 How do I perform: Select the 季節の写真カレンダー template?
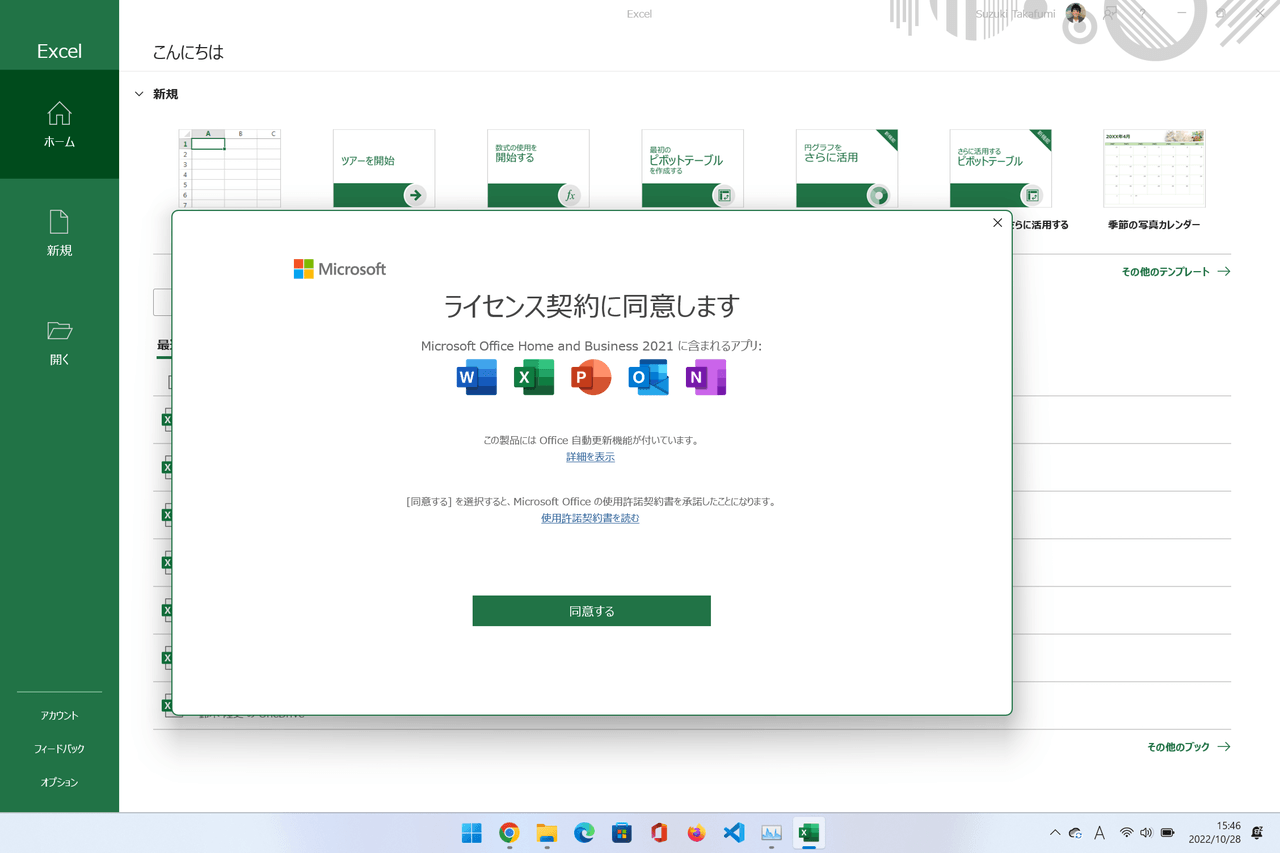click(x=1154, y=170)
